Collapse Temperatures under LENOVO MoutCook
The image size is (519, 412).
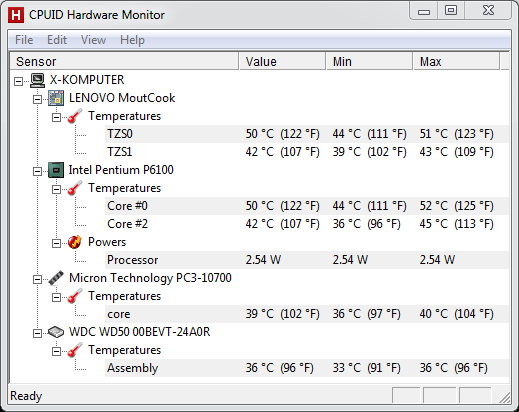click(56, 117)
